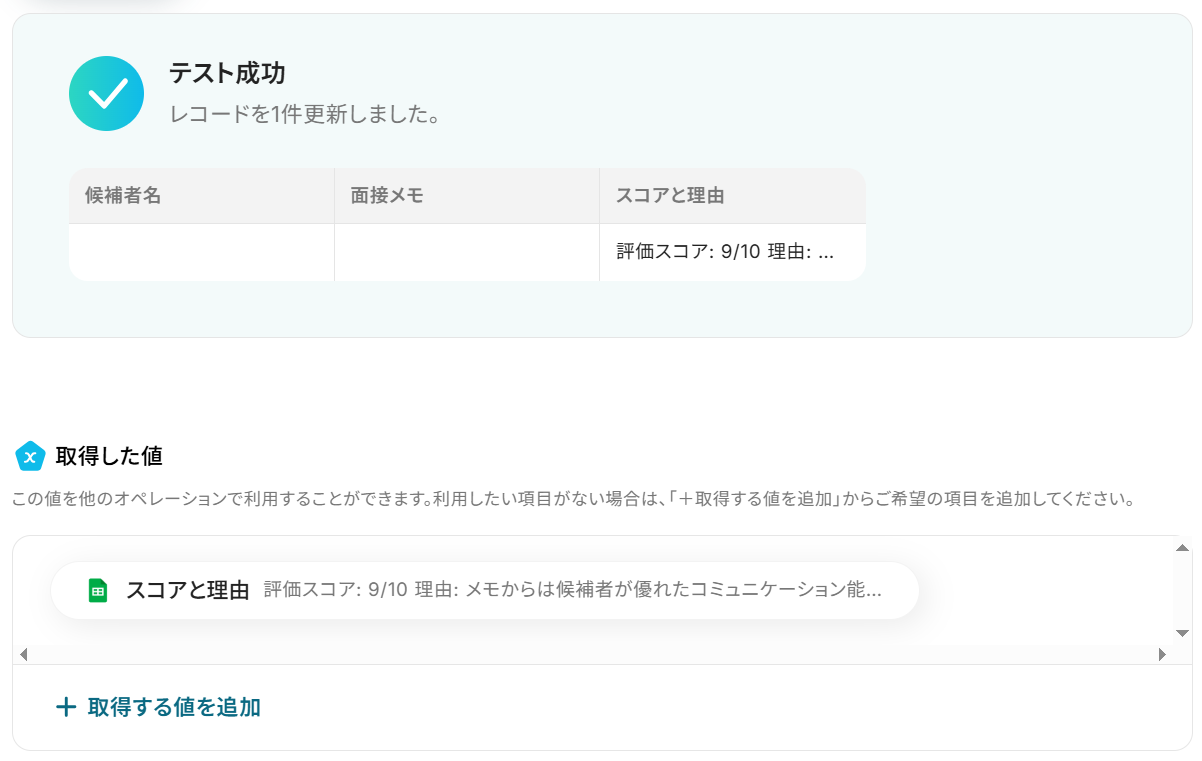Click the empty cell under 候補者名
The image size is (1202, 761).
click(202, 252)
